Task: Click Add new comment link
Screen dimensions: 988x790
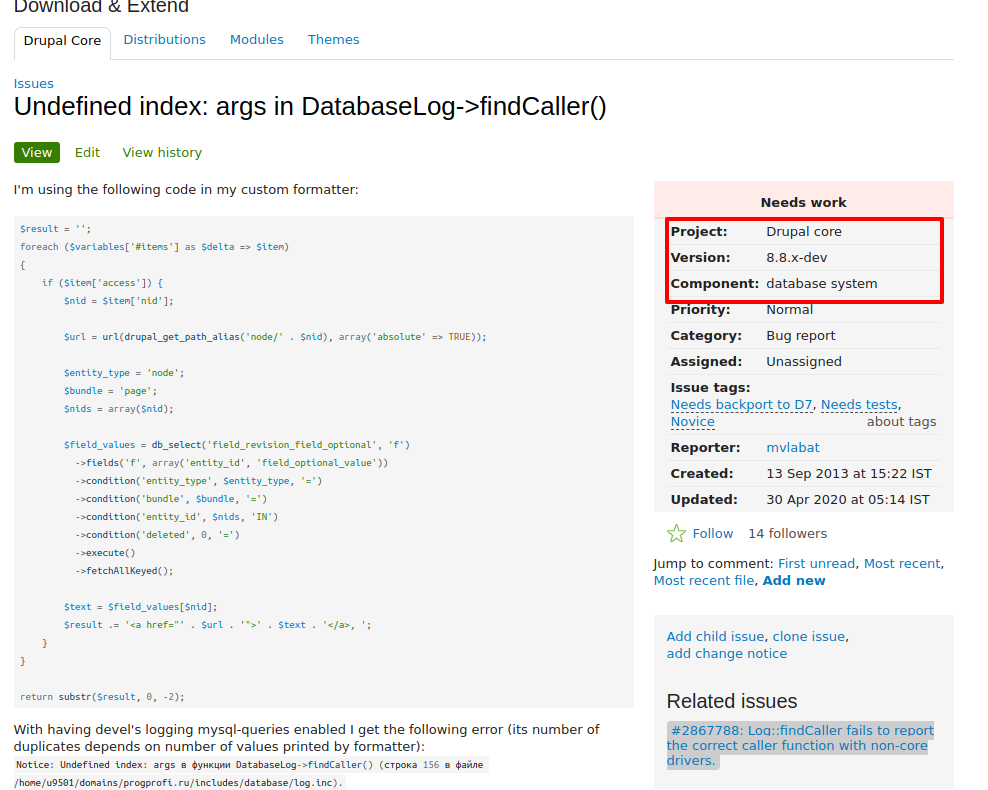Action: [794, 580]
